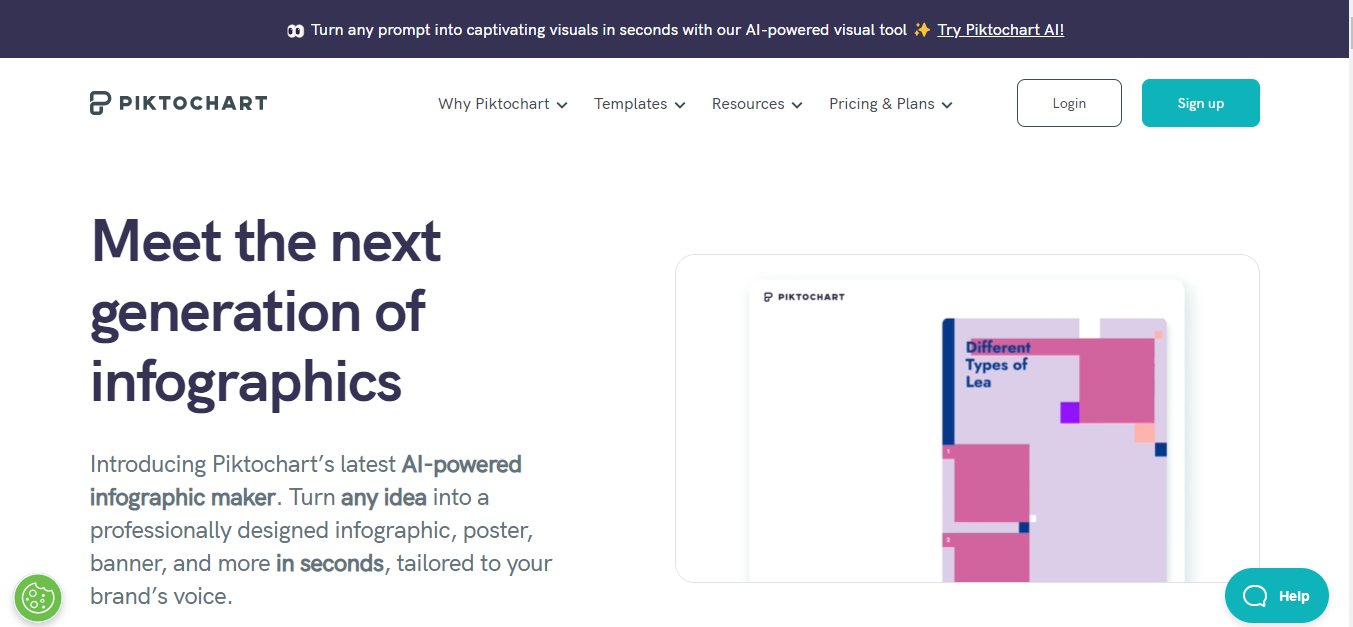Click the teal Sign up button
The height and width of the screenshot is (627, 1353).
pos(1201,103)
